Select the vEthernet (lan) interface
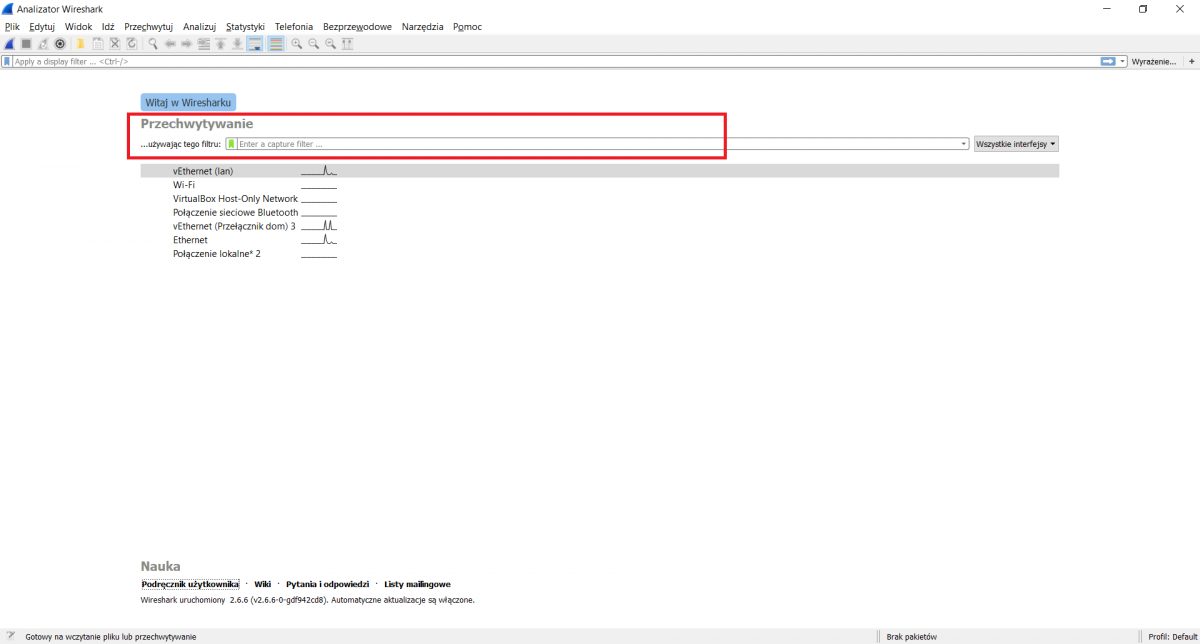Viewport: 1200px width, 644px height. [x=600, y=171]
